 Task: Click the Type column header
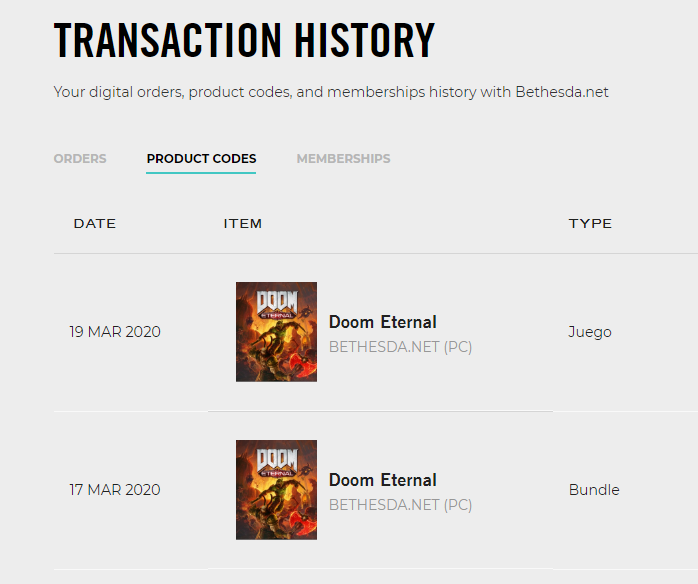(x=590, y=224)
